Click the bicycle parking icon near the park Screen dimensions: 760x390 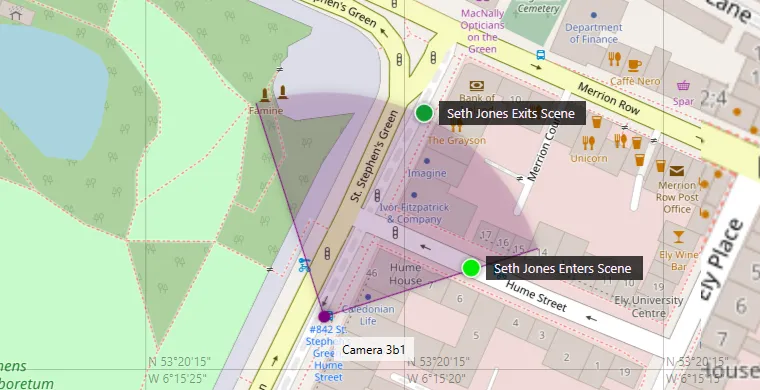click(304, 265)
